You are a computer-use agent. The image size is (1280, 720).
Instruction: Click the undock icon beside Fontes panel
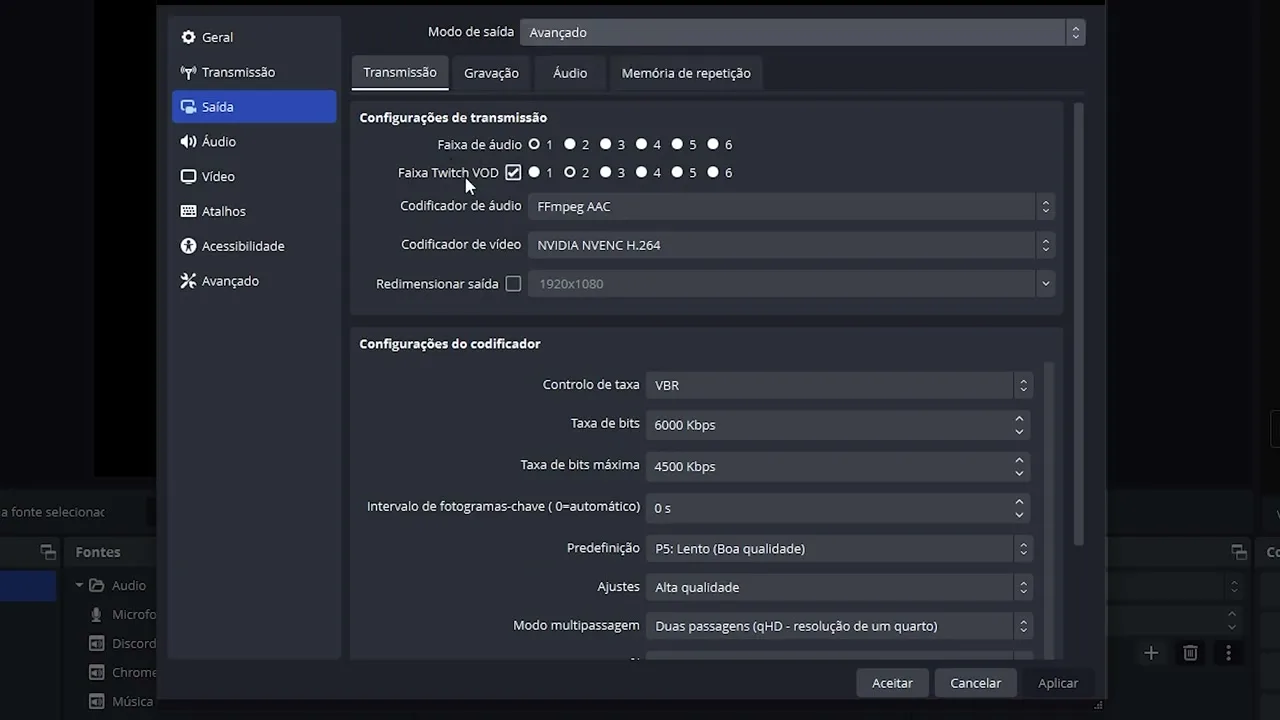48,552
